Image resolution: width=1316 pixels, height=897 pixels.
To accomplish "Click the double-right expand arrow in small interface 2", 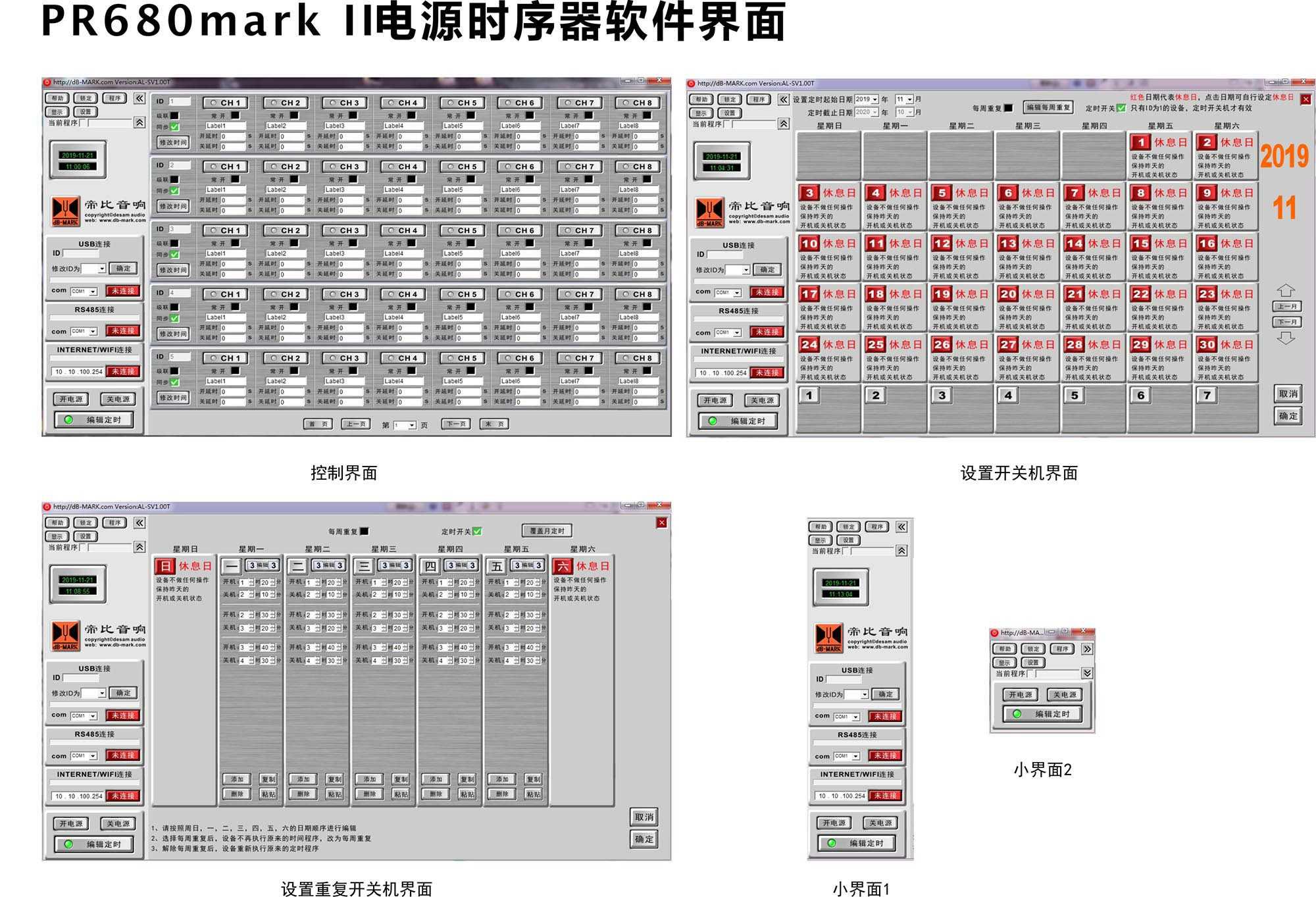I will click(x=1086, y=649).
